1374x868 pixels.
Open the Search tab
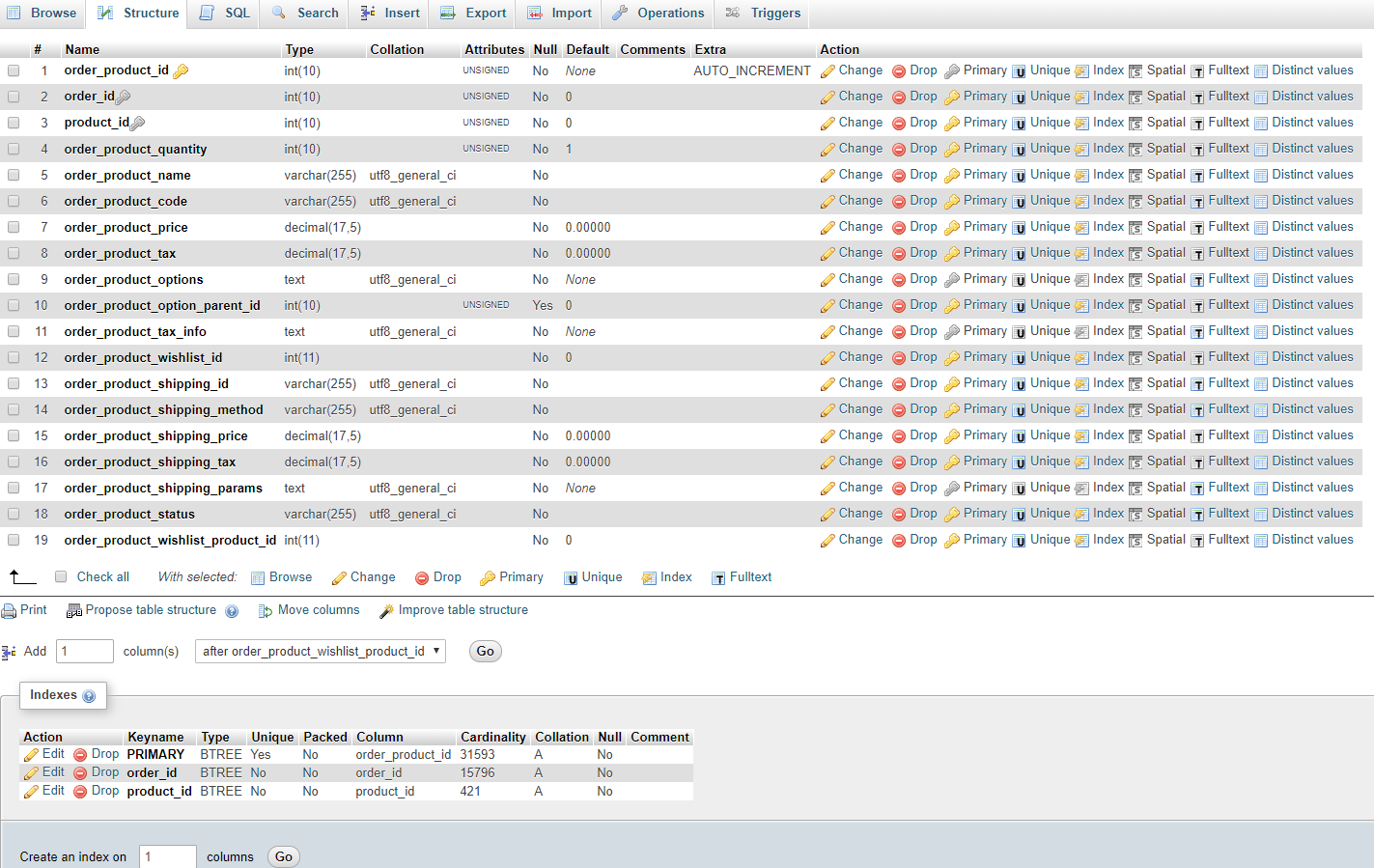point(305,14)
